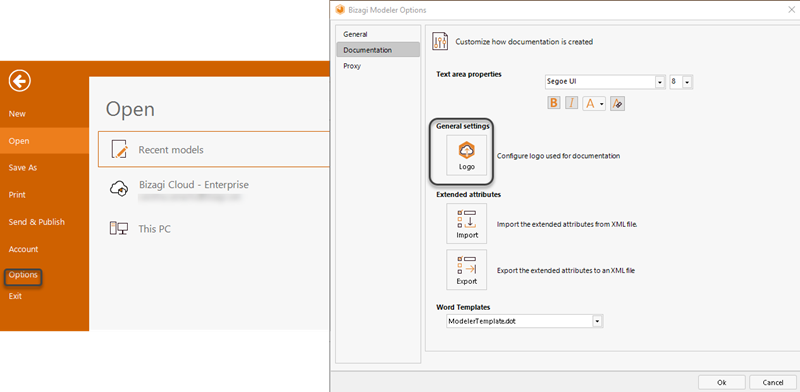
Task: Confirm with the Ok button
Action: click(721, 382)
